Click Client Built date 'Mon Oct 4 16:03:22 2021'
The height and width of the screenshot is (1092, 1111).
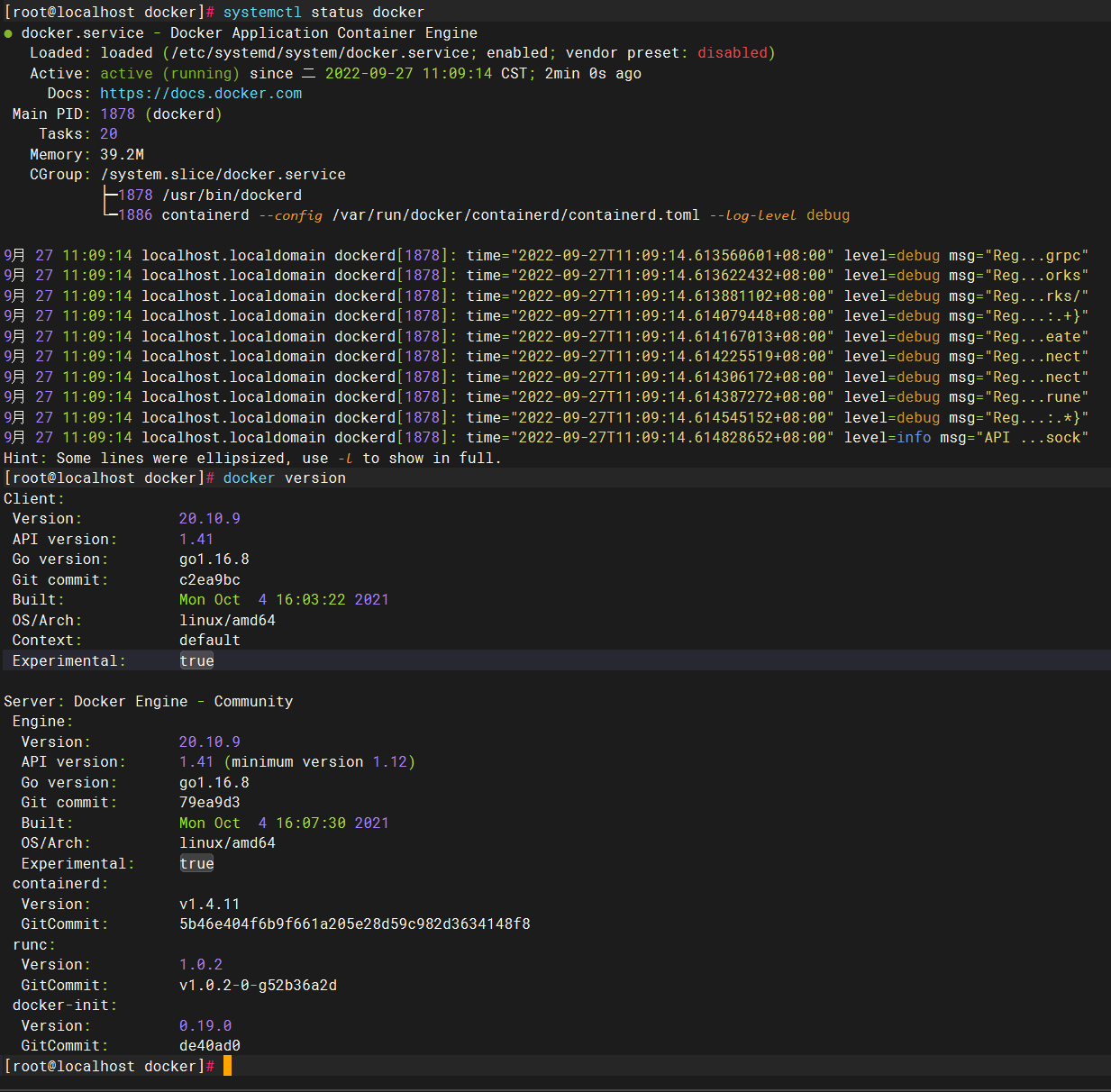tap(284, 600)
